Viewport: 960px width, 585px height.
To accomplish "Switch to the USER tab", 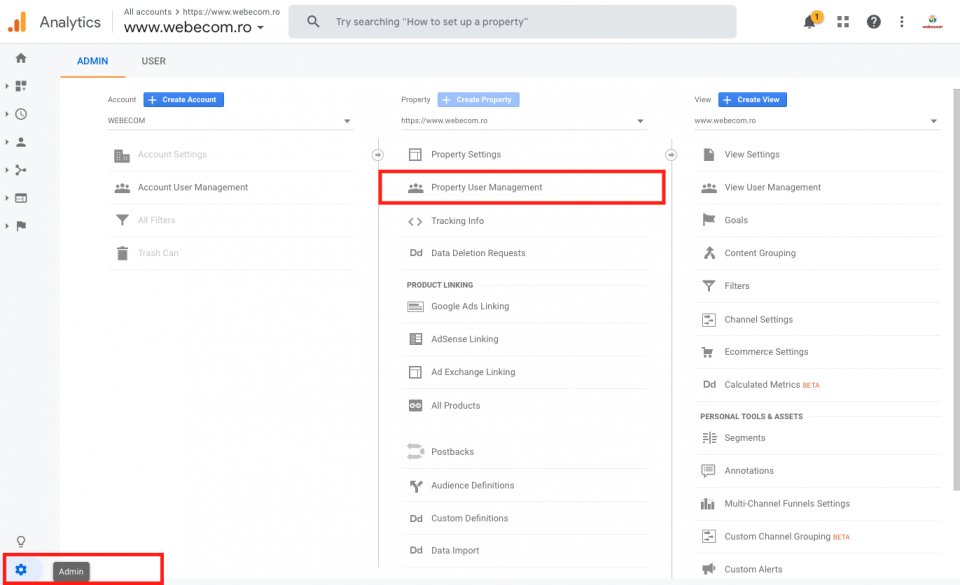I will [x=153, y=61].
